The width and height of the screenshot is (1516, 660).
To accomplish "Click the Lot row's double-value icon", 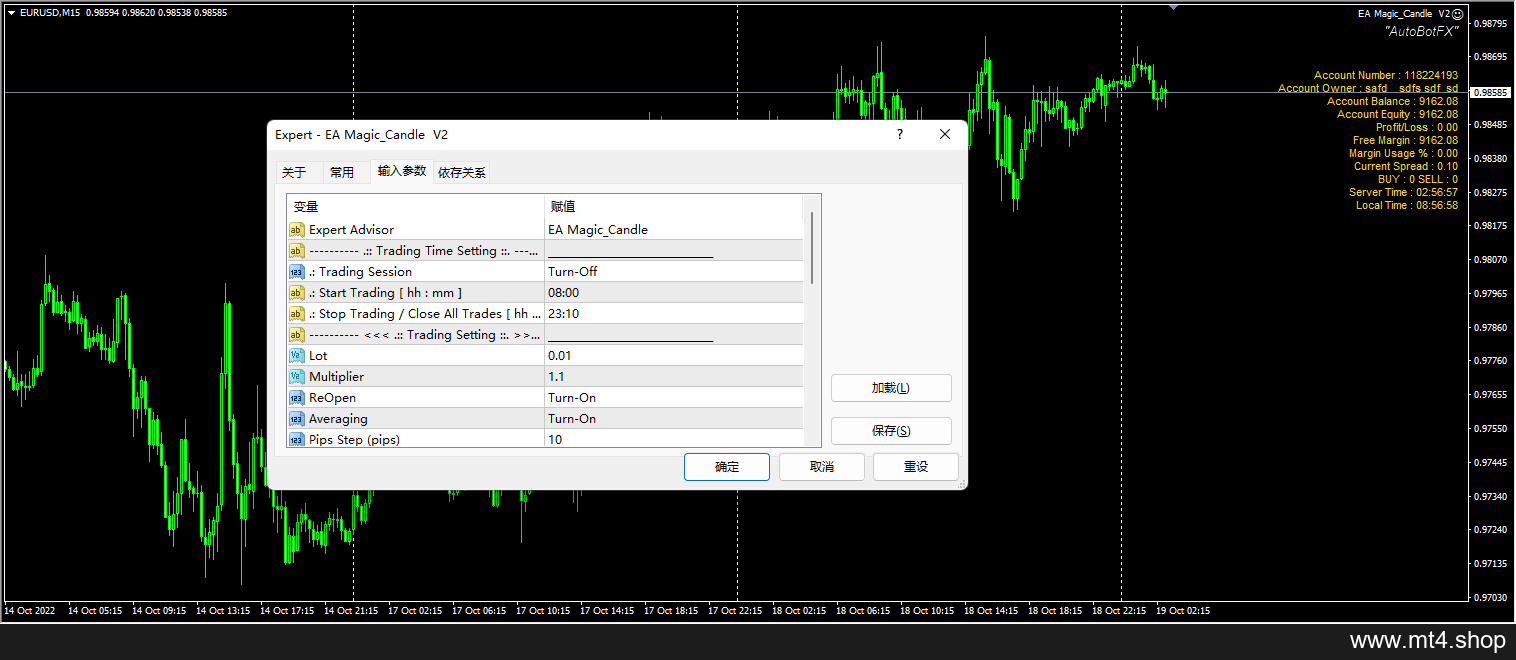I will tap(297, 356).
